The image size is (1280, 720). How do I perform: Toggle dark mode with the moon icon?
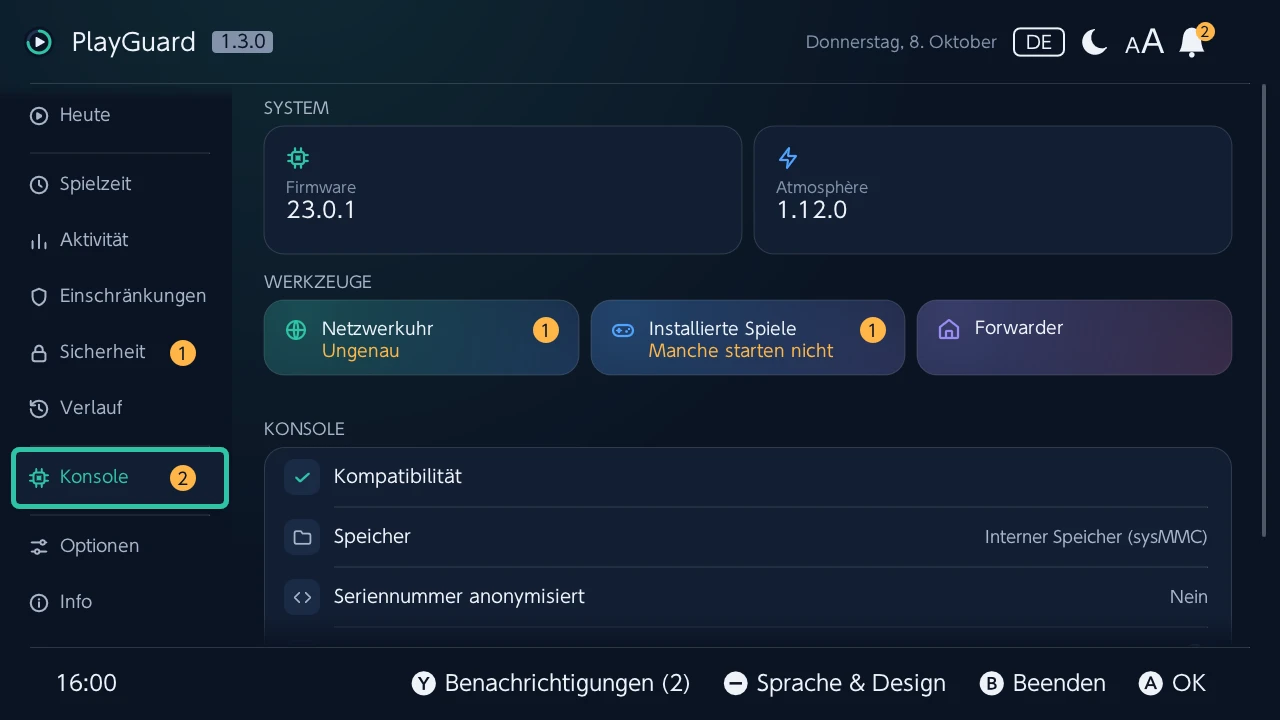[1095, 42]
